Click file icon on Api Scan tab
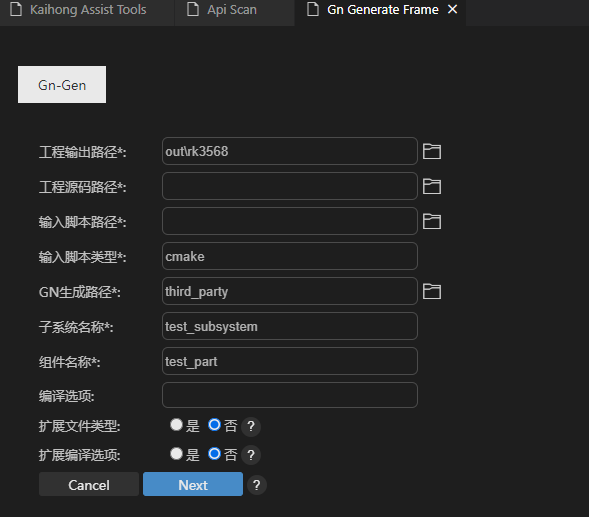589x517 pixels. coord(193,9)
